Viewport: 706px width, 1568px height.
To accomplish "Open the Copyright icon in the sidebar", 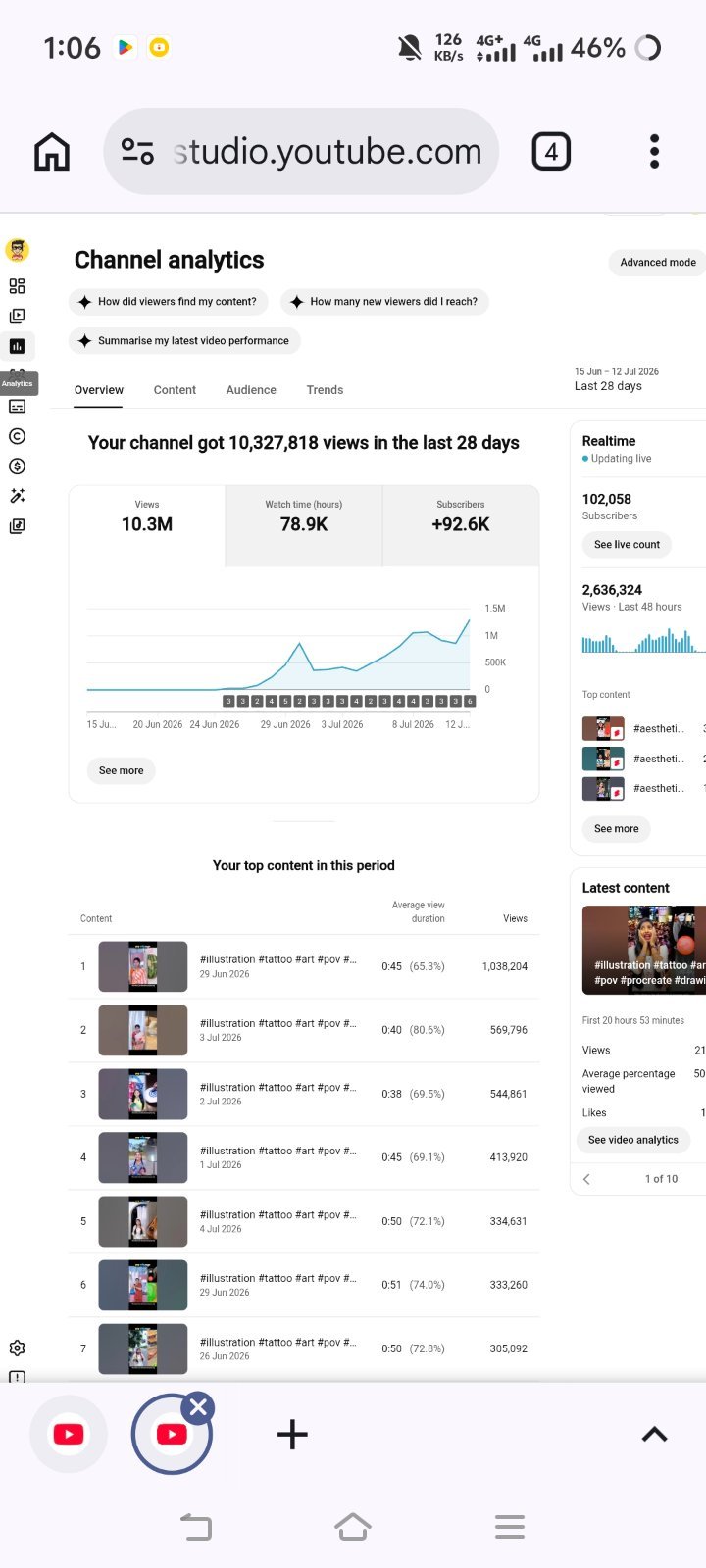I will click(17, 436).
